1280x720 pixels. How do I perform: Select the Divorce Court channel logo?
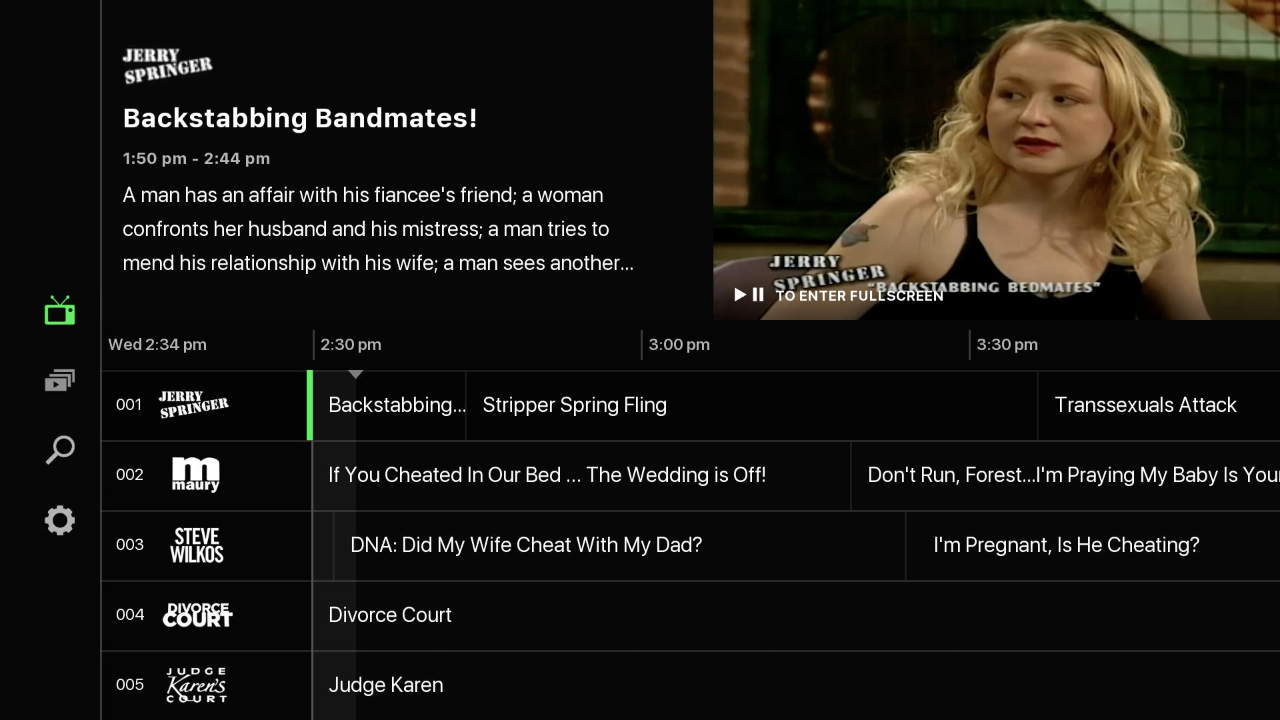point(197,615)
